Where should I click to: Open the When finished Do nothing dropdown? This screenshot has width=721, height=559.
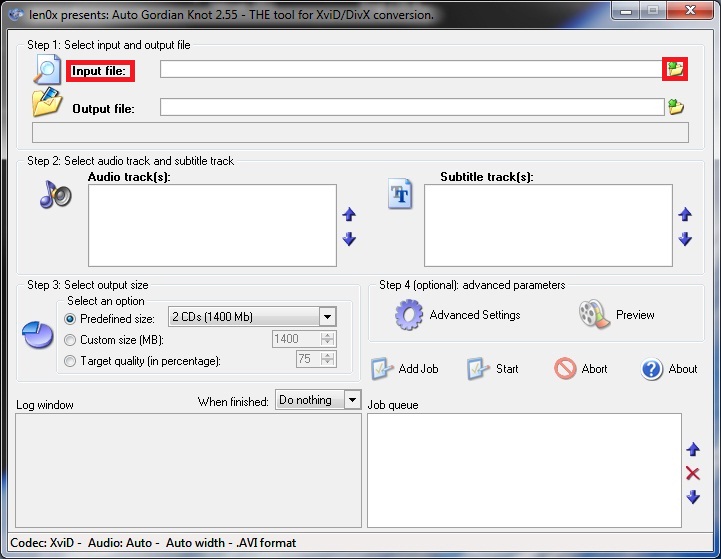(x=352, y=400)
